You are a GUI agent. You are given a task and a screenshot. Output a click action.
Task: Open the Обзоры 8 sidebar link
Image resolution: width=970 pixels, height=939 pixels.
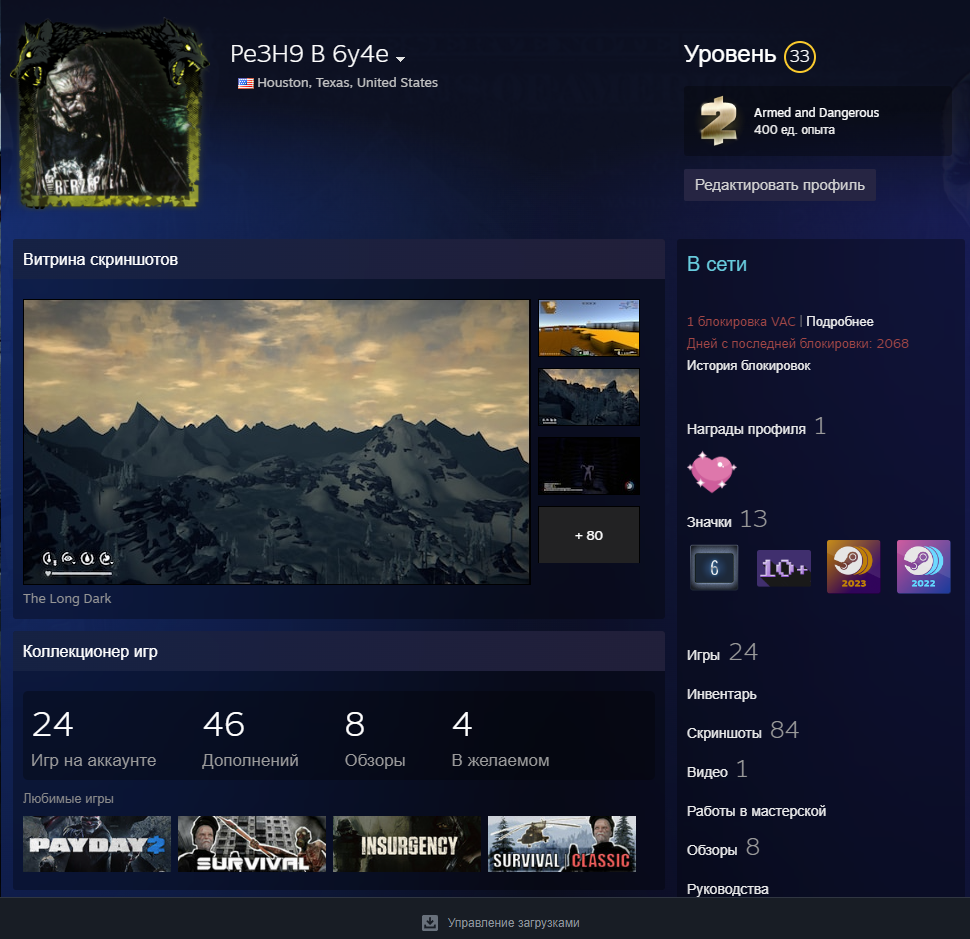click(723, 848)
